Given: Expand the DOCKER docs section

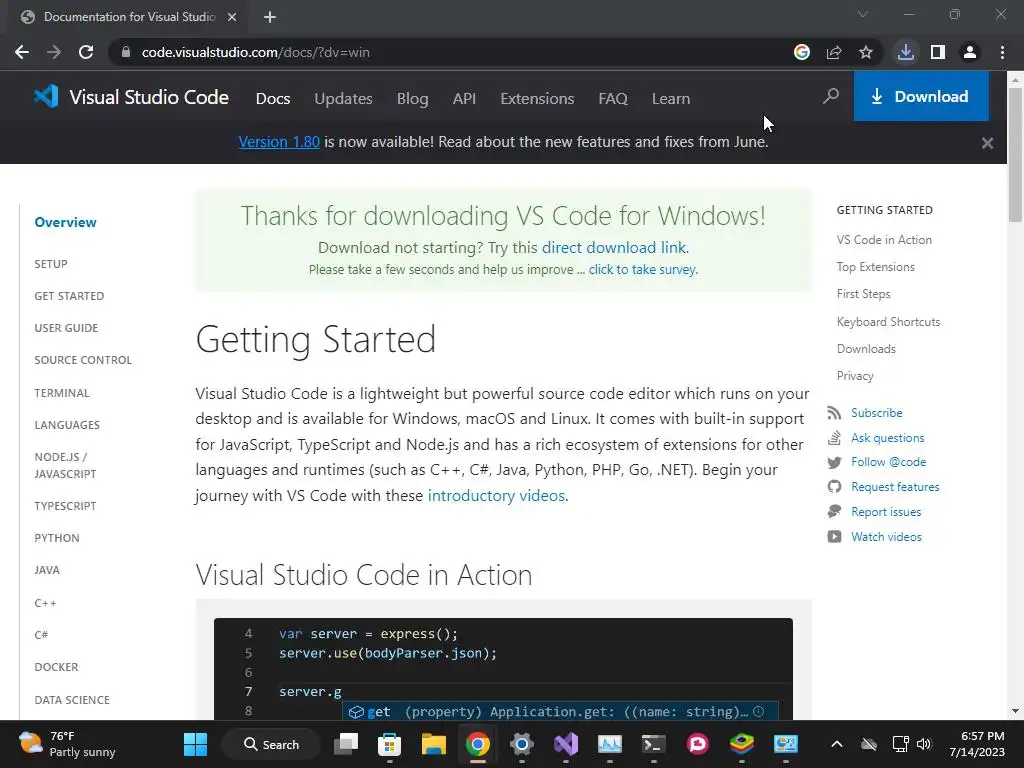Looking at the screenshot, I should (x=56, y=667).
